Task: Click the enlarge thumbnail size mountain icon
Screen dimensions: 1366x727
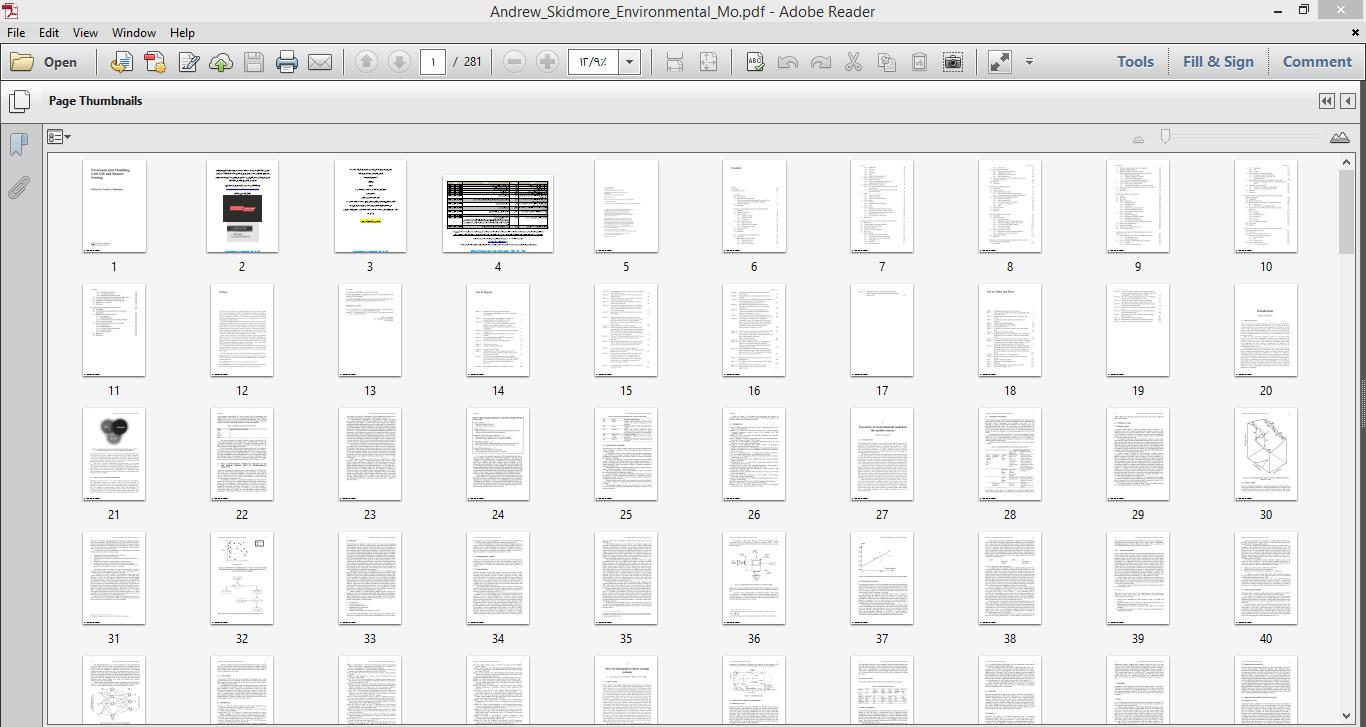Action: coord(1340,138)
